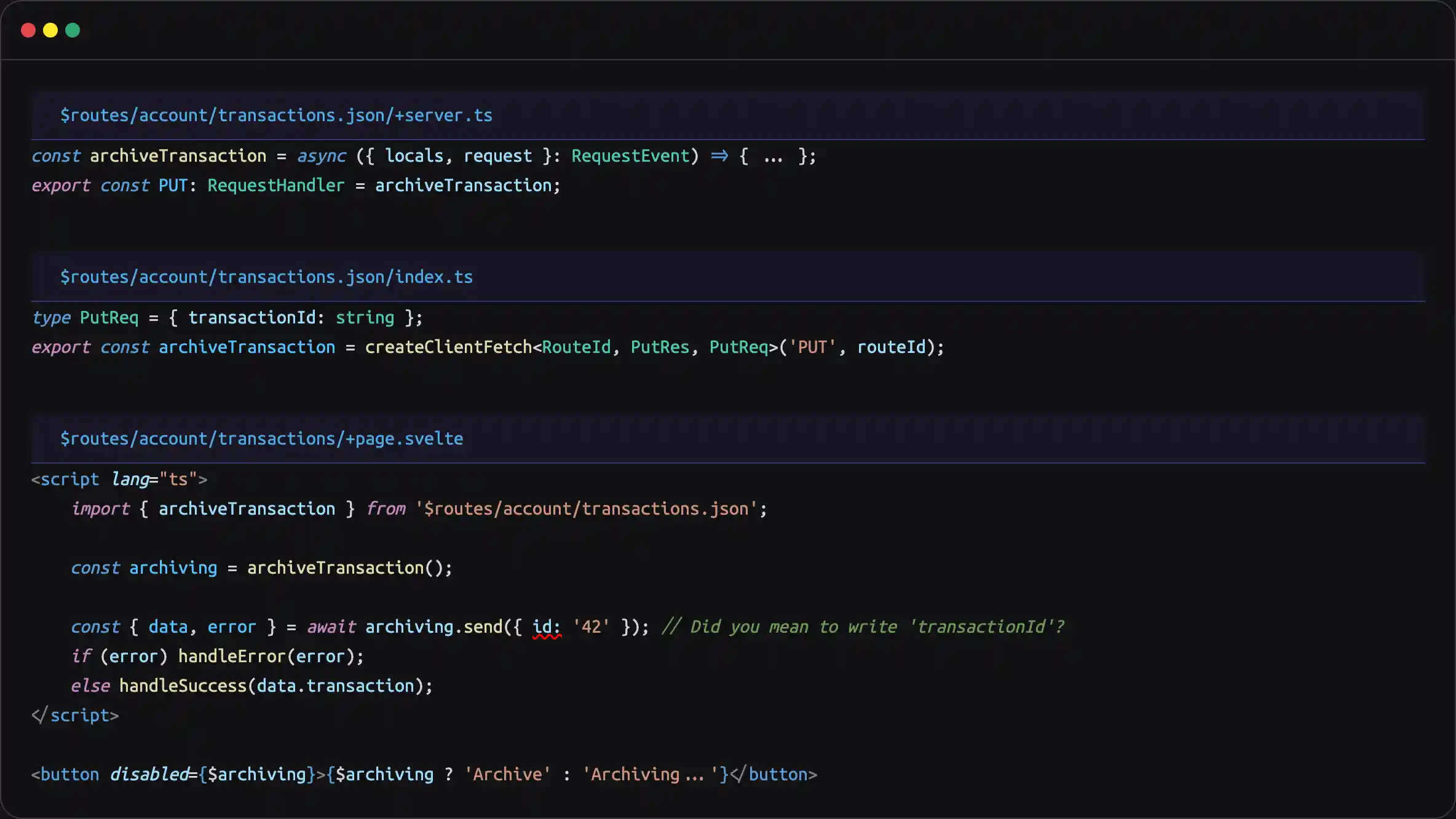1456x819 pixels.
Task: Click the archiveTransaction import statement
Action: 246,508
